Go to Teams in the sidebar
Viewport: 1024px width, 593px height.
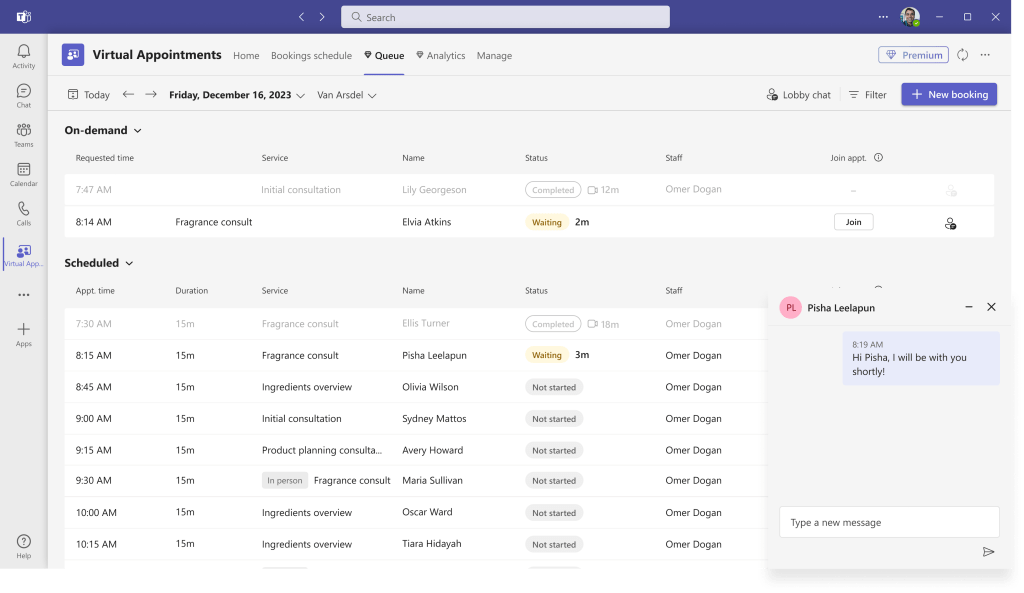point(23,135)
